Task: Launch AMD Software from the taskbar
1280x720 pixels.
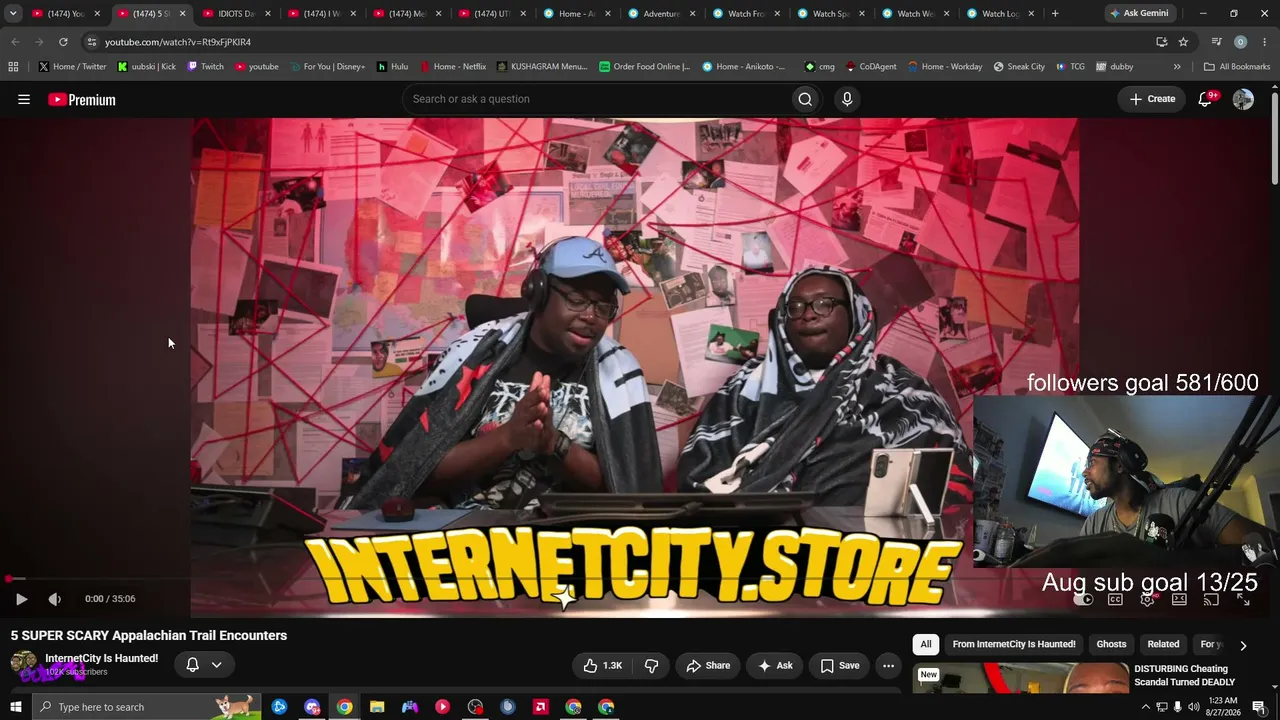Action: tap(541, 707)
